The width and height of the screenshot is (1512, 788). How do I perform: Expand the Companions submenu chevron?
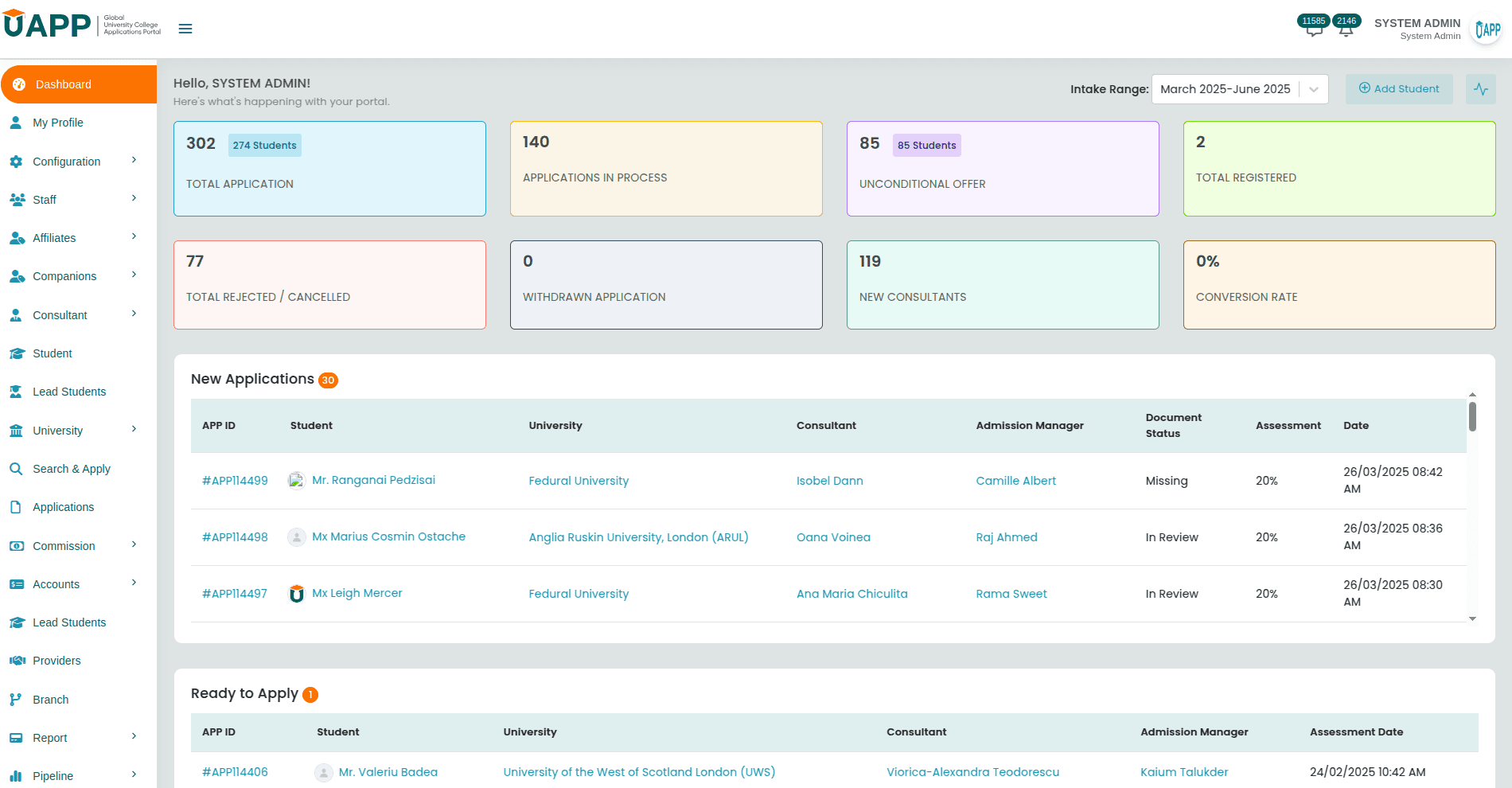pos(134,275)
